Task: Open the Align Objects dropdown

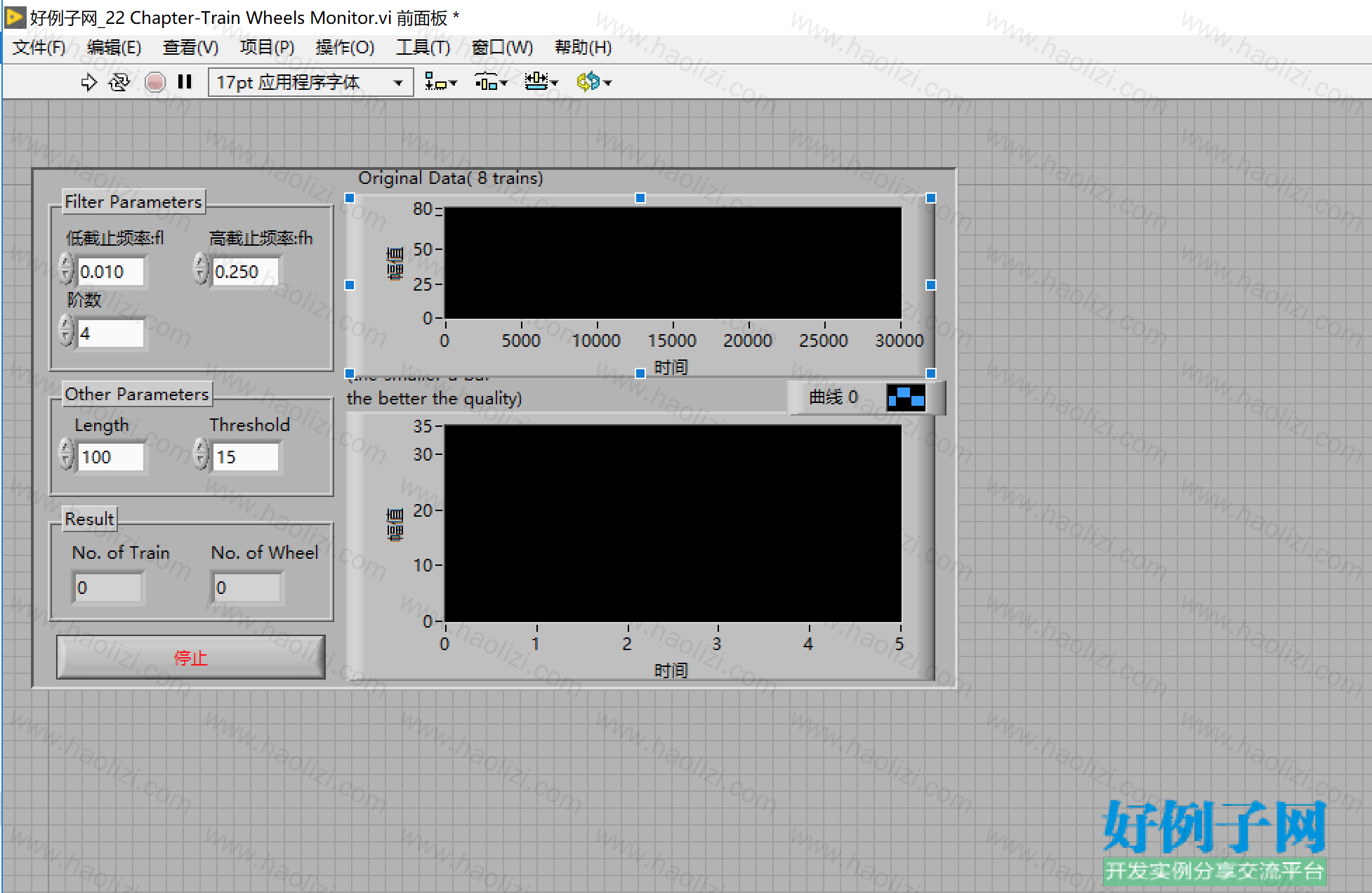Action: point(440,82)
